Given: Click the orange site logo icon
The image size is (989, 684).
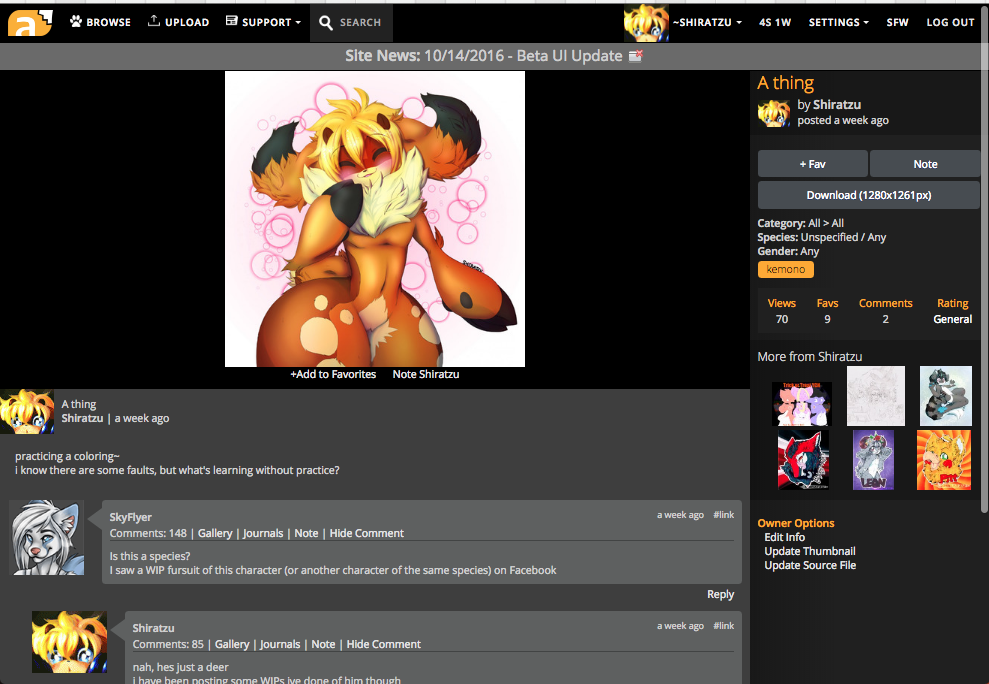Looking at the screenshot, I should [x=30, y=23].
